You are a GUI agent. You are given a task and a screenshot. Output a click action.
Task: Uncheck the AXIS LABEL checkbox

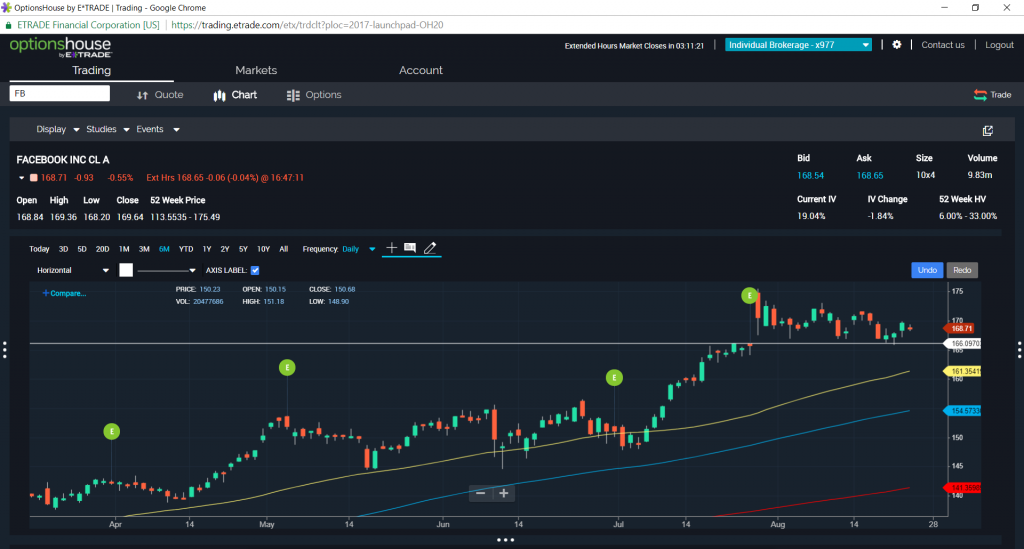[x=255, y=270]
